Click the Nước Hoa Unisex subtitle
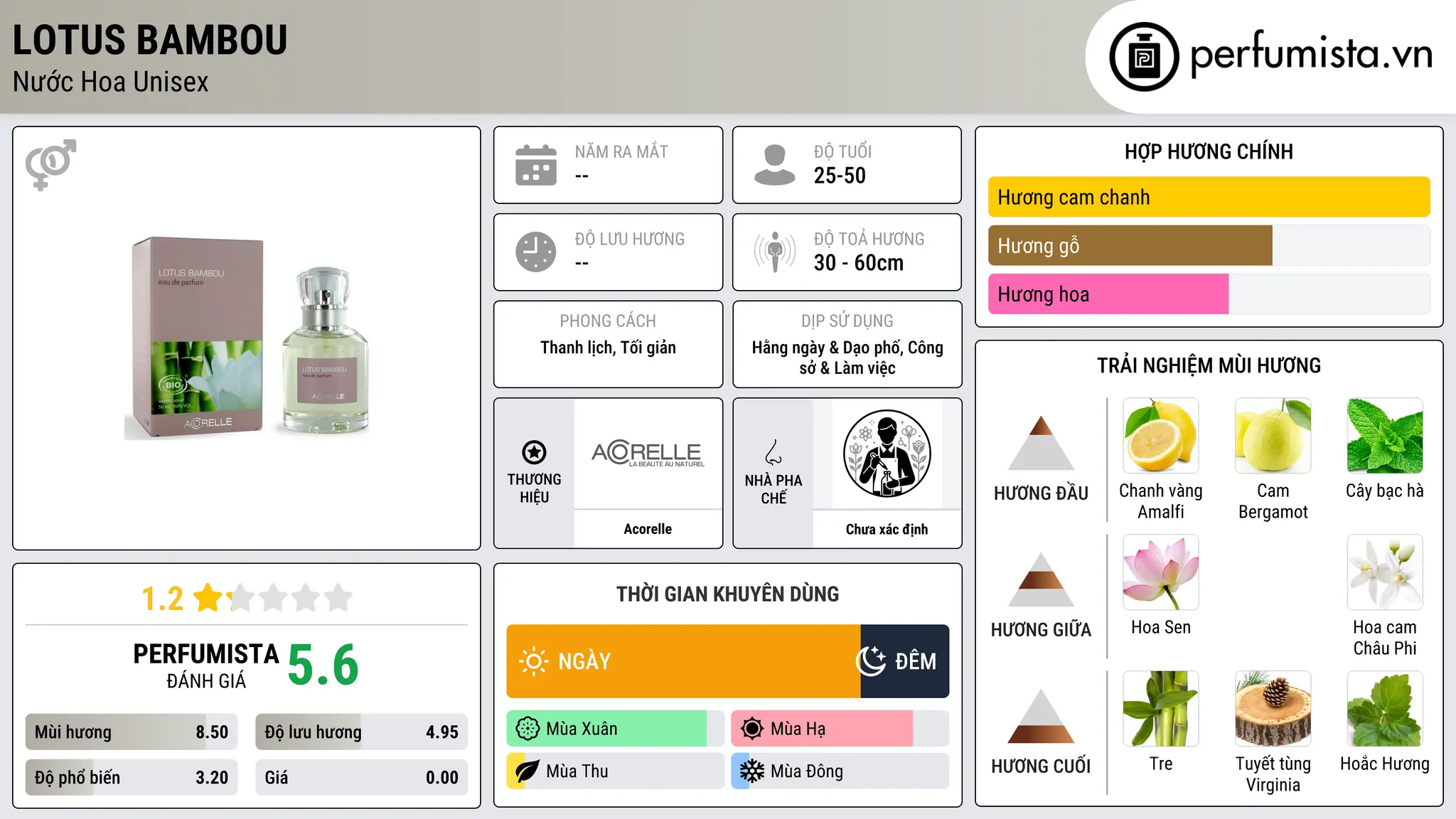The height and width of the screenshot is (819, 1456). tap(111, 82)
